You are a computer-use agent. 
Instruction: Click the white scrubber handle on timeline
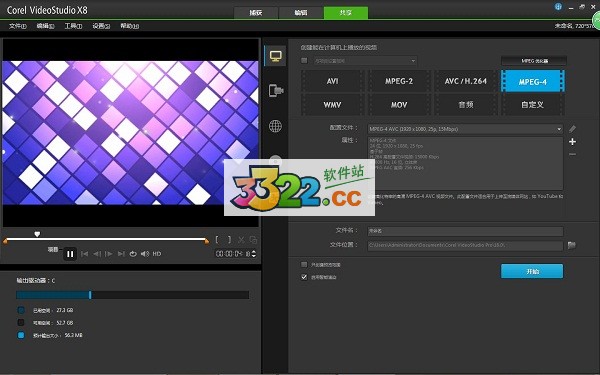point(37,234)
